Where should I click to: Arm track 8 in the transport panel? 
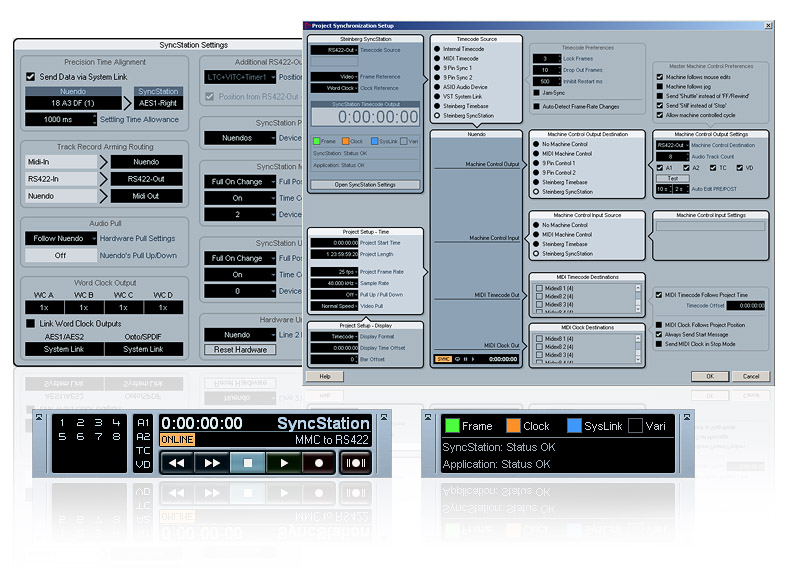(116, 436)
